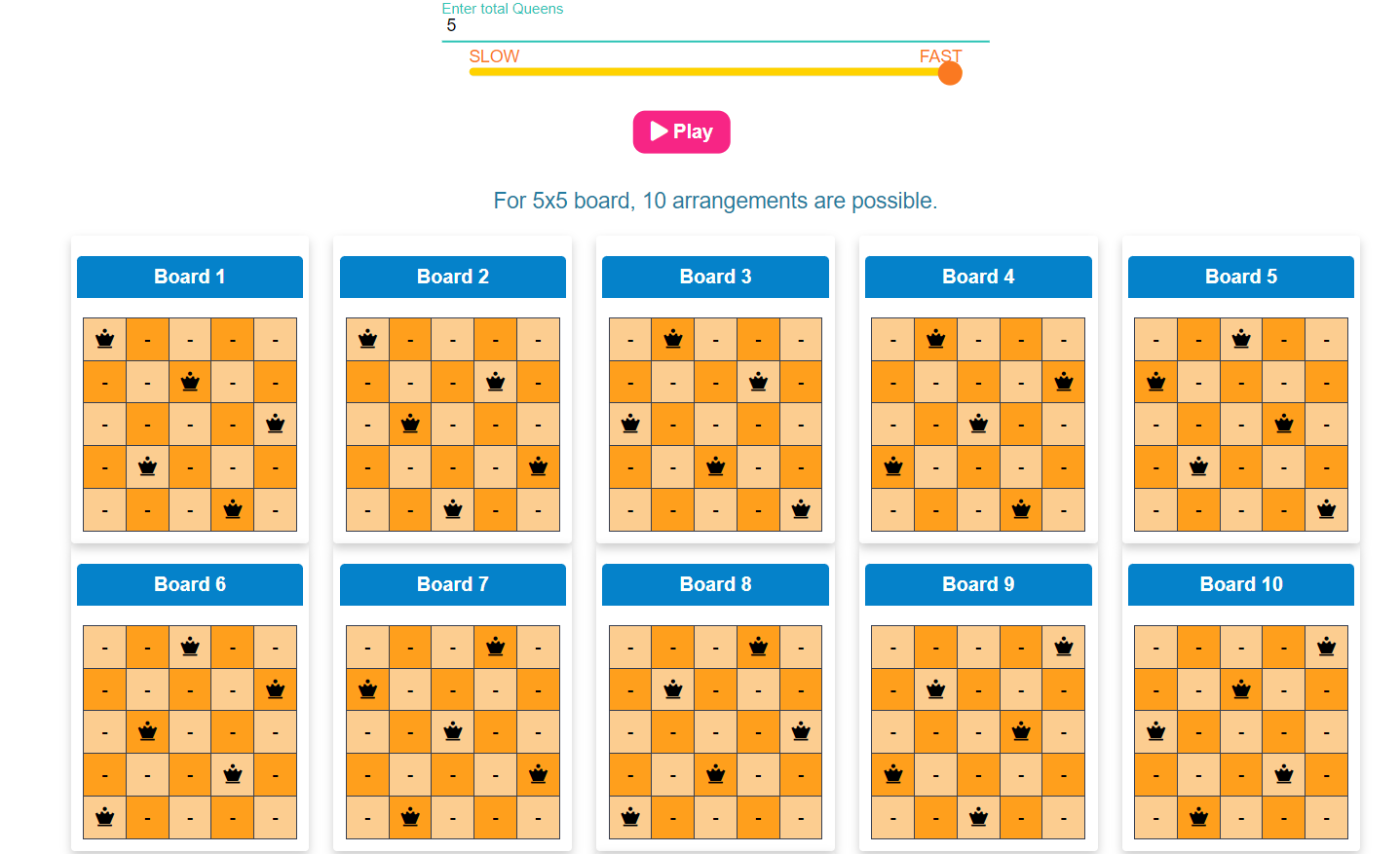This screenshot has width=1400, height=854.
Task: Click the top-row queen in Board 3
Action: click(673, 339)
